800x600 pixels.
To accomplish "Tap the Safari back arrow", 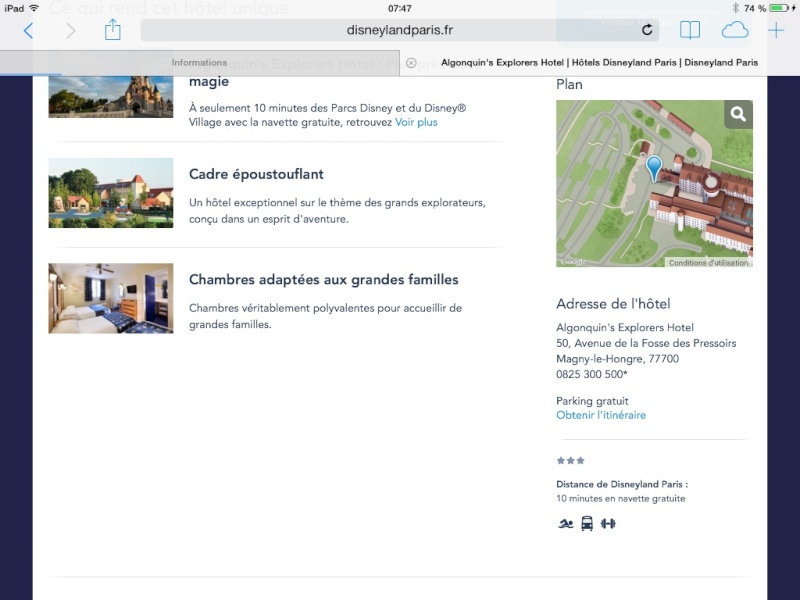I will coord(29,31).
